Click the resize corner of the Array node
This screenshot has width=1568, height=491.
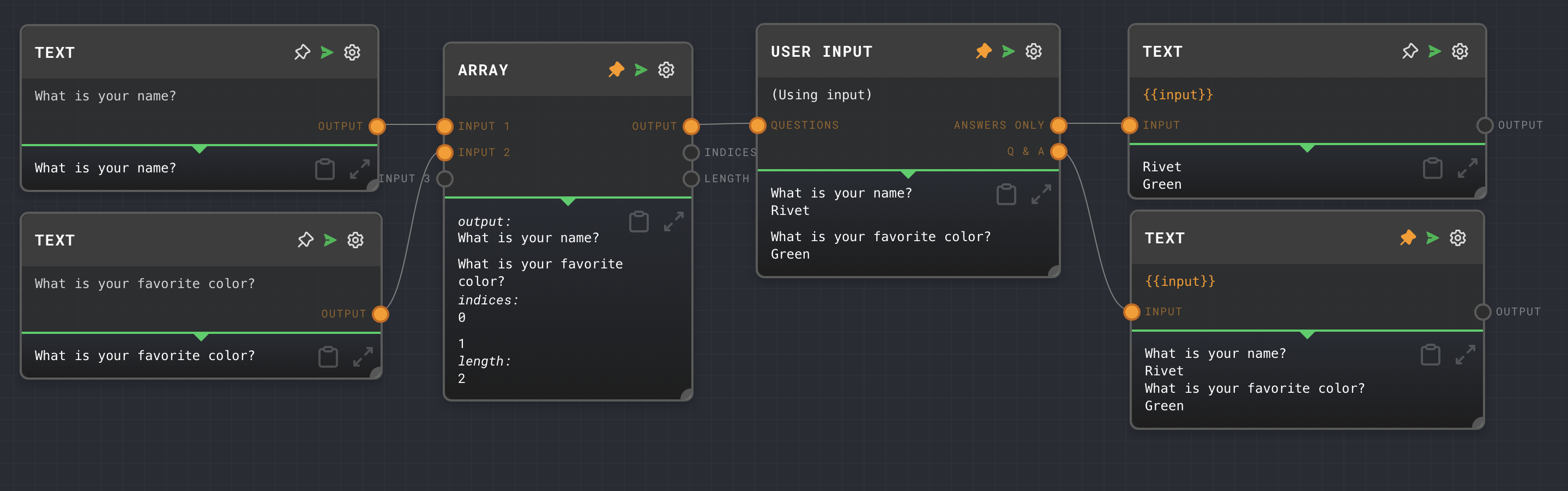686,395
